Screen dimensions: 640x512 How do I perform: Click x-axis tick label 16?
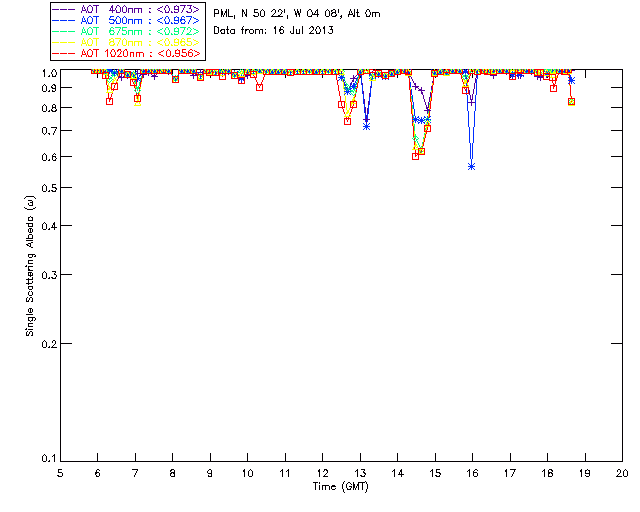coord(472,473)
